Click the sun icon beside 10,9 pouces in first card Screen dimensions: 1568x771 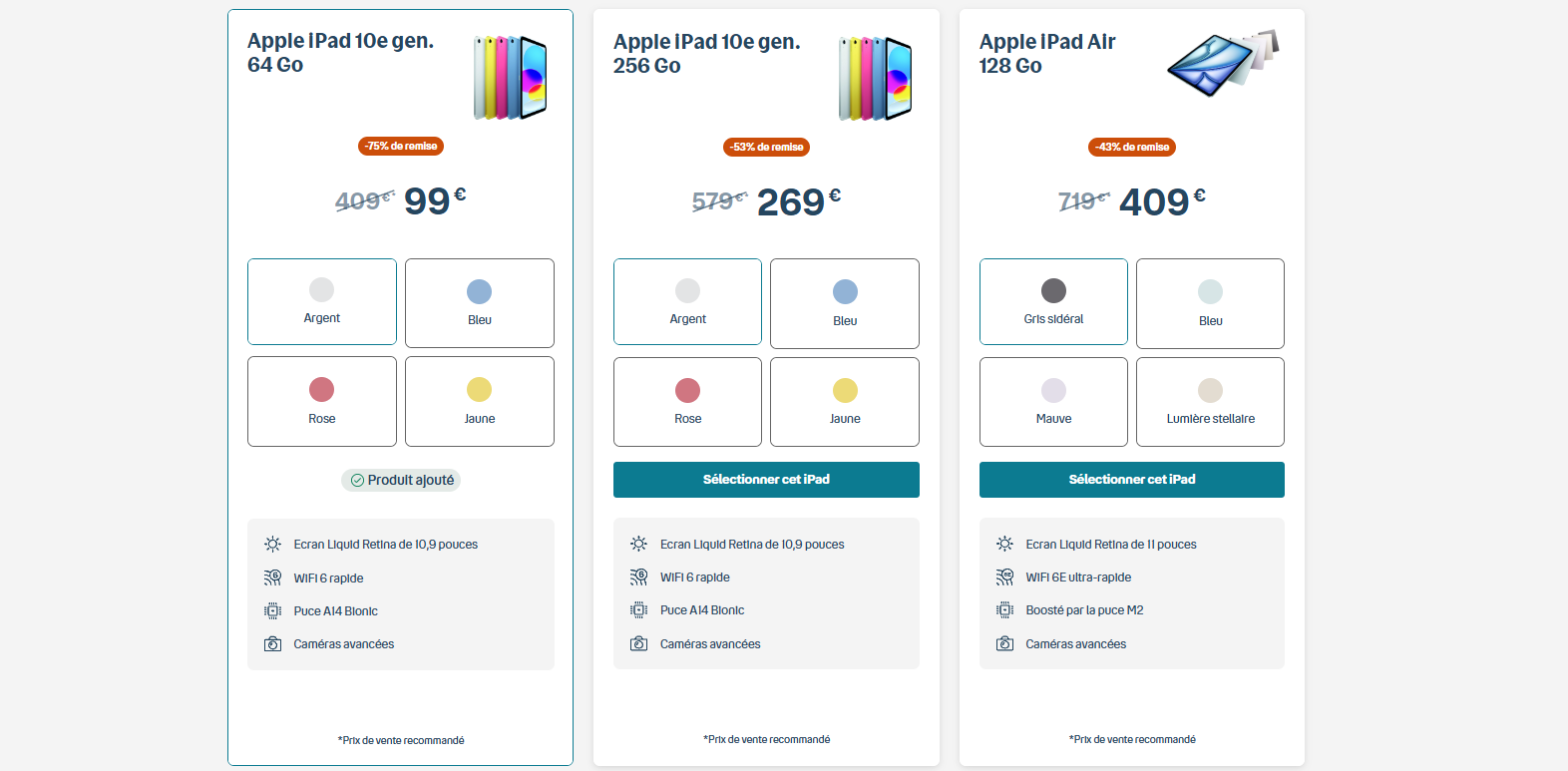pos(272,545)
